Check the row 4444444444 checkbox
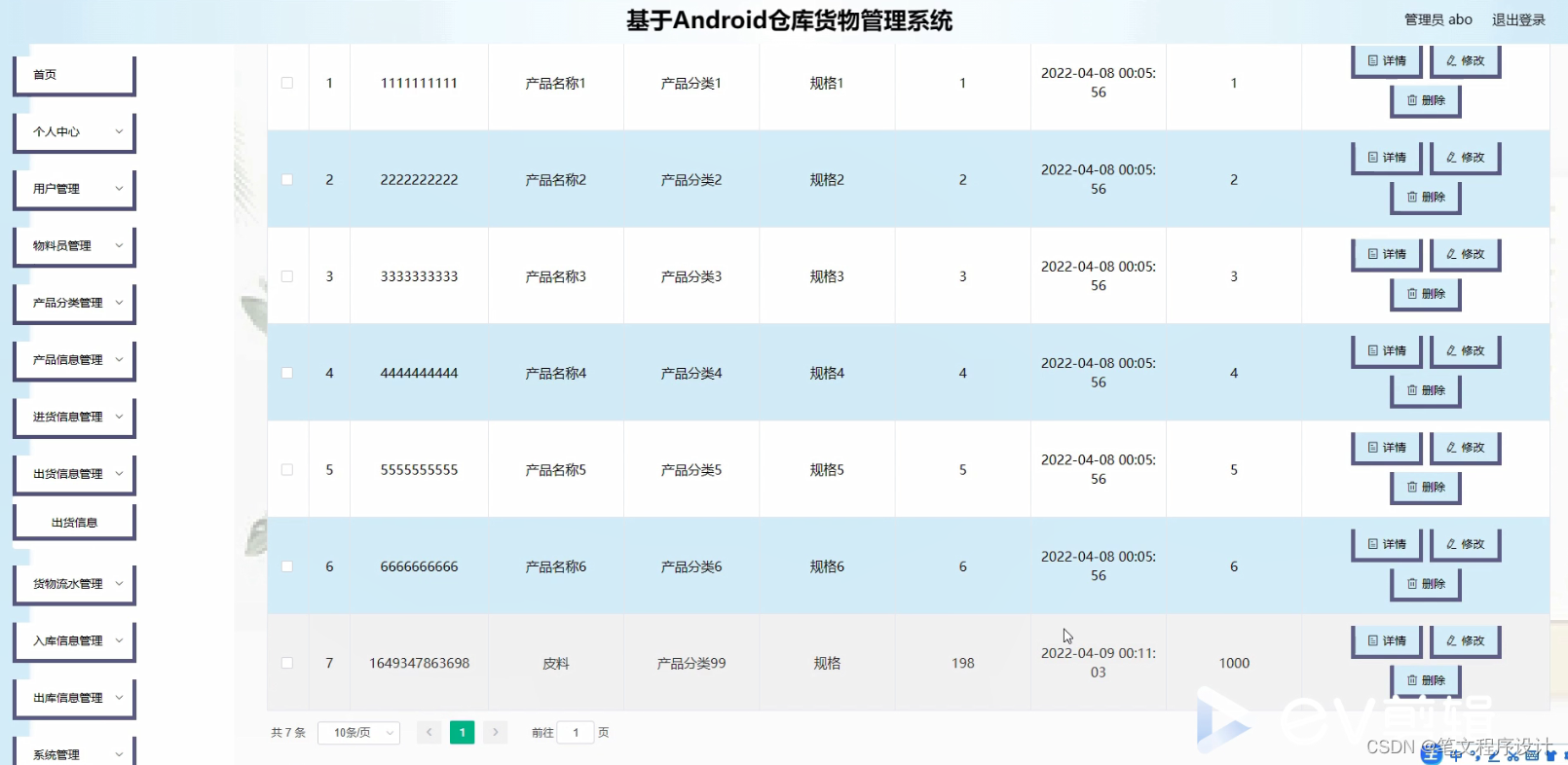 pos(287,373)
